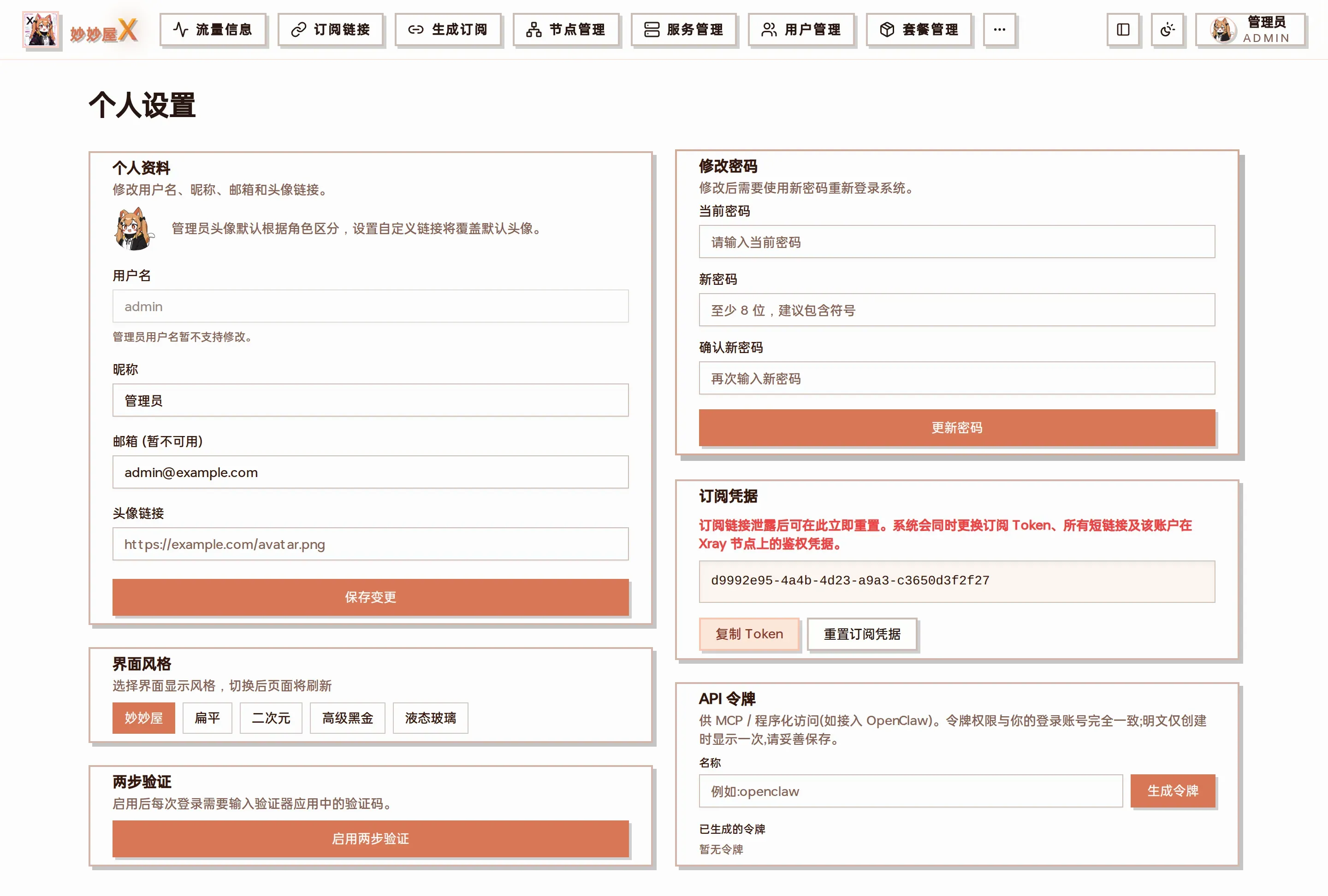Click 复制 Token button
This screenshot has width=1328, height=896.
(749, 635)
